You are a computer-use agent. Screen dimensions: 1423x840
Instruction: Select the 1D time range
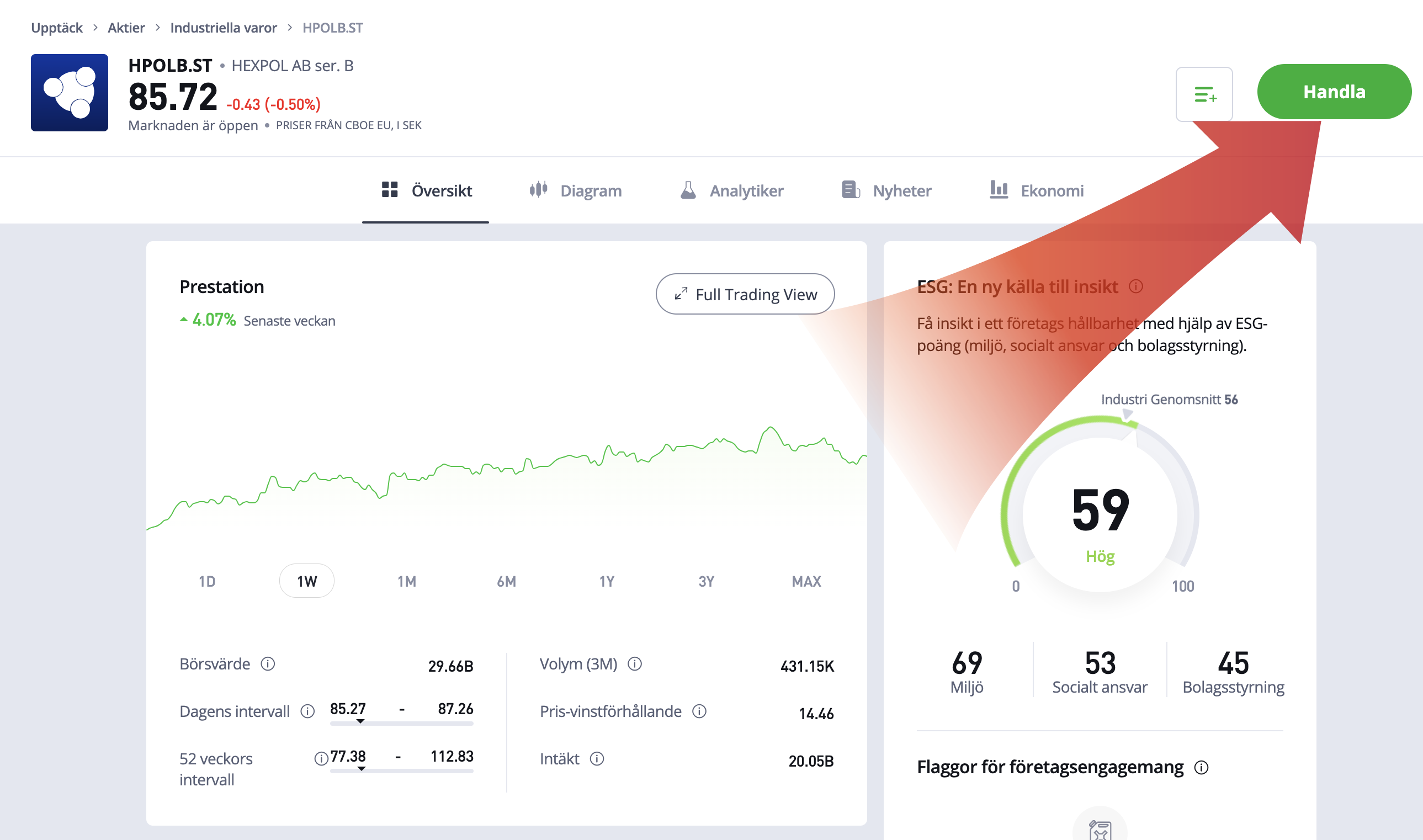point(206,581)
